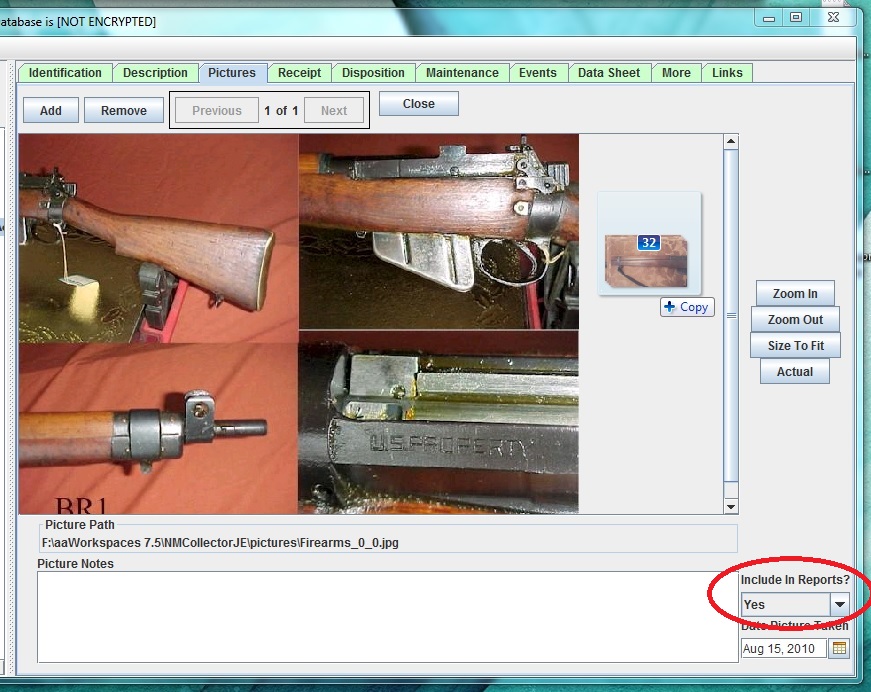Open the Description tab
871x692 pixels.
click(x=155, y=73)
